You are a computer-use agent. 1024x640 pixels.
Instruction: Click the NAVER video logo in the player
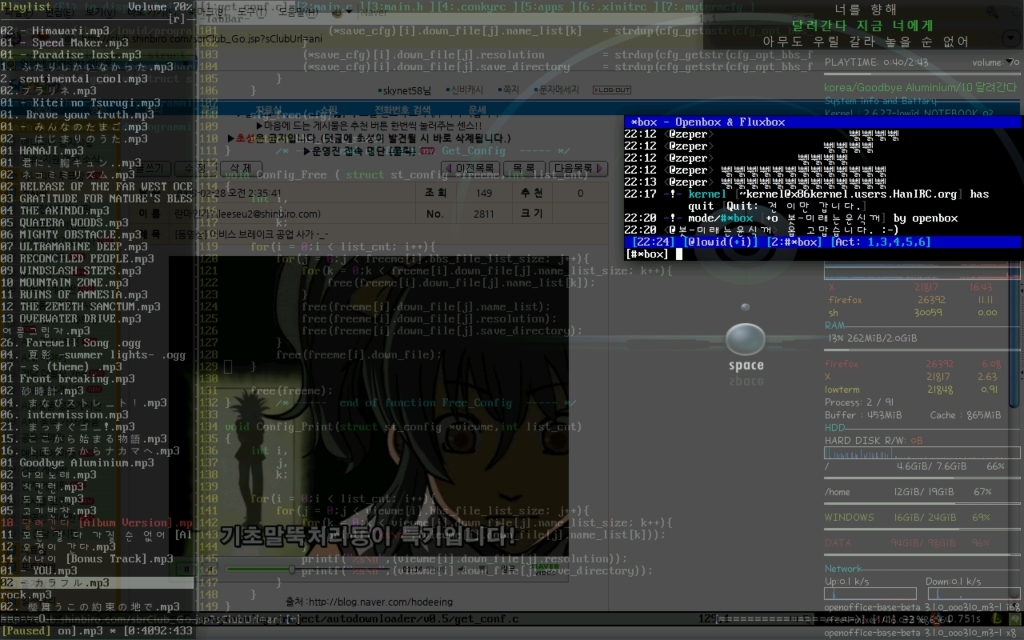(544, 568)
